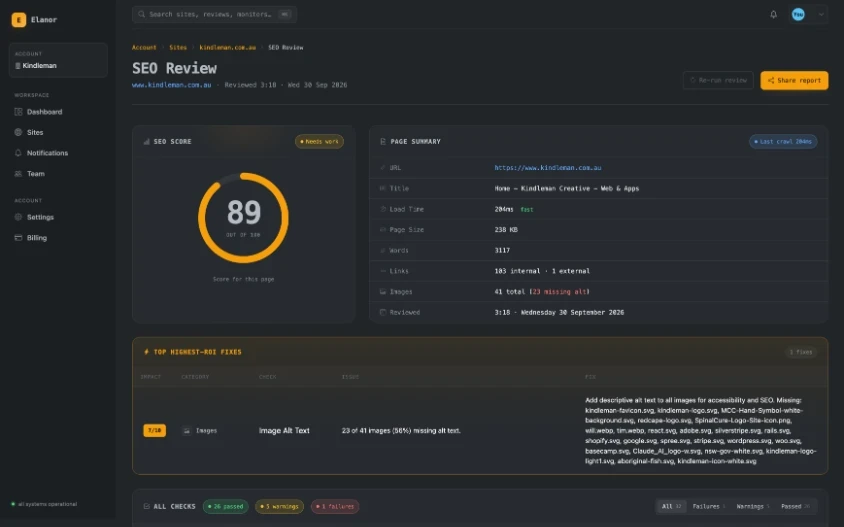Click the bell icon in the top bar

point(773,15)
